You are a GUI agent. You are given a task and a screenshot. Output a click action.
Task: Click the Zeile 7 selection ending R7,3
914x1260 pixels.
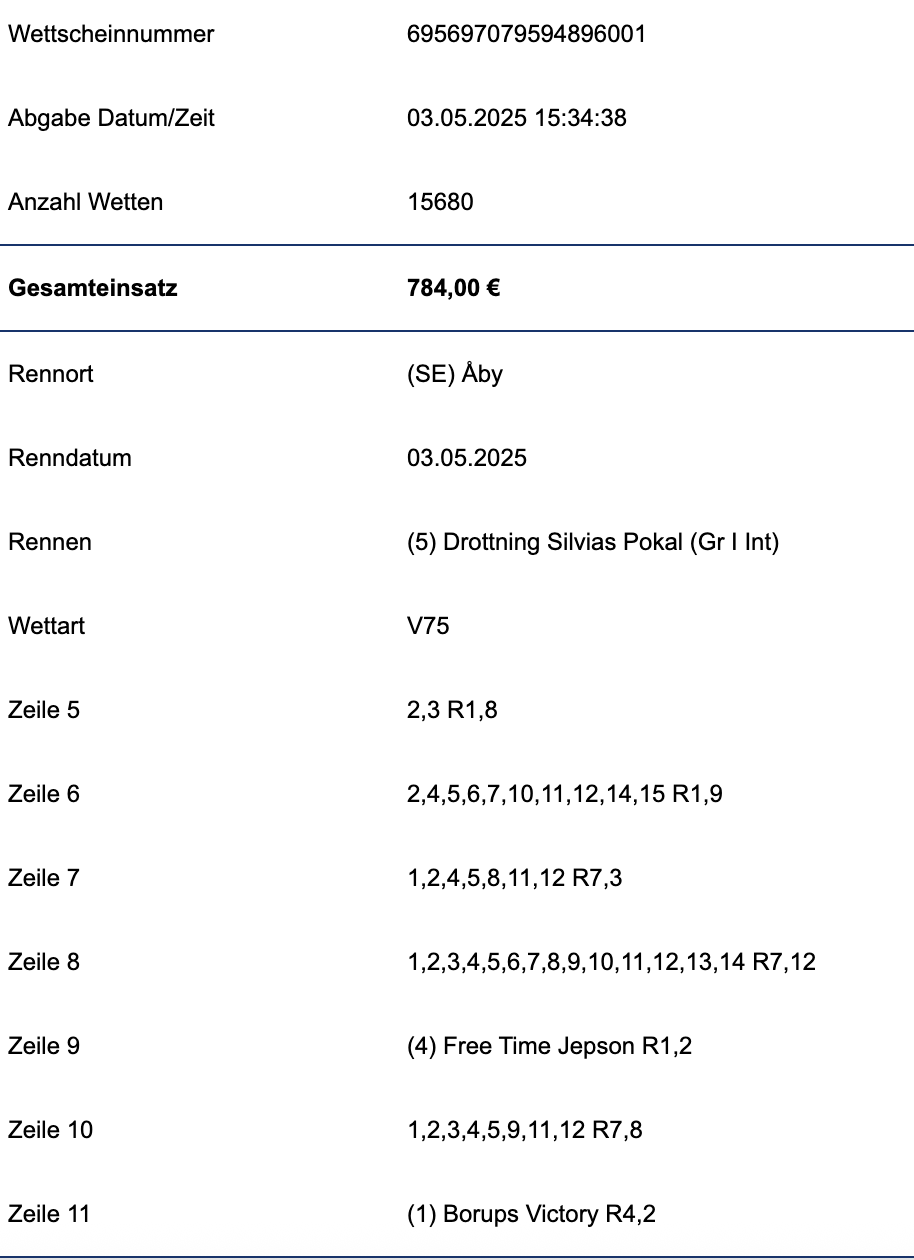[516, 878]
